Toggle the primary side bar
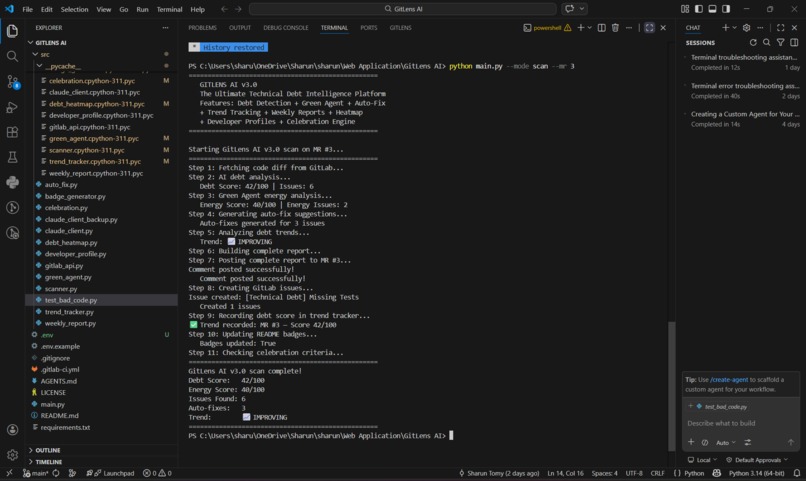This screenshot has height=481, width=806. [699, 9]
